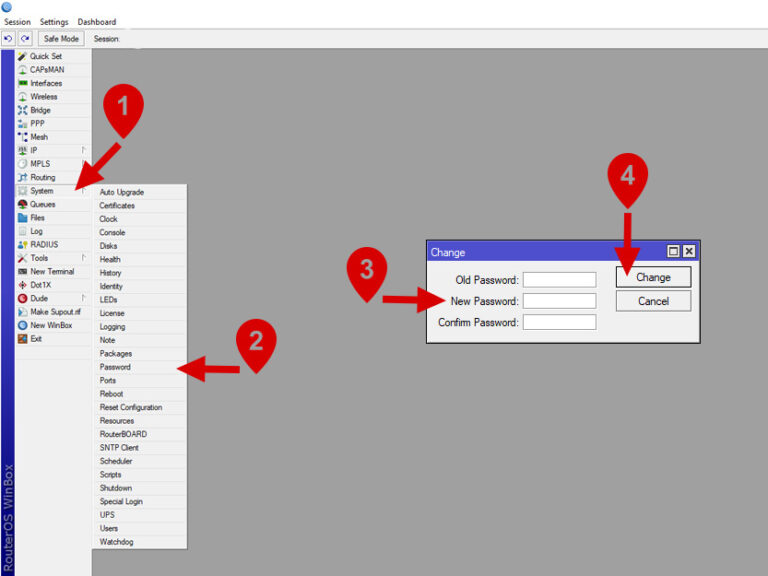Click the redo arrow in toolbar
768x576 pixels.
[25, 39]
